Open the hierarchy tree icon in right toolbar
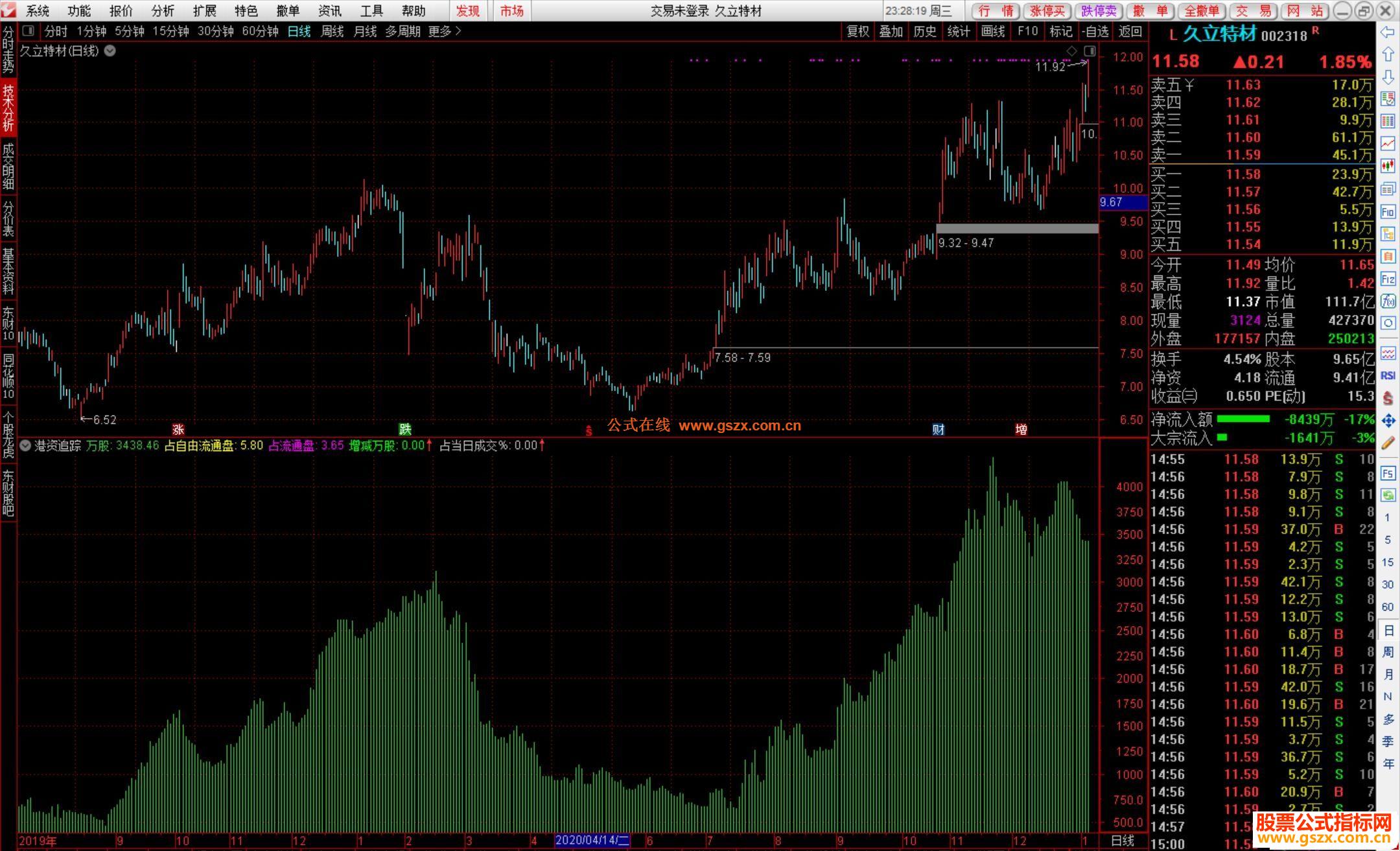This screenshot has height=851, width=1400. coord(1388,234)
